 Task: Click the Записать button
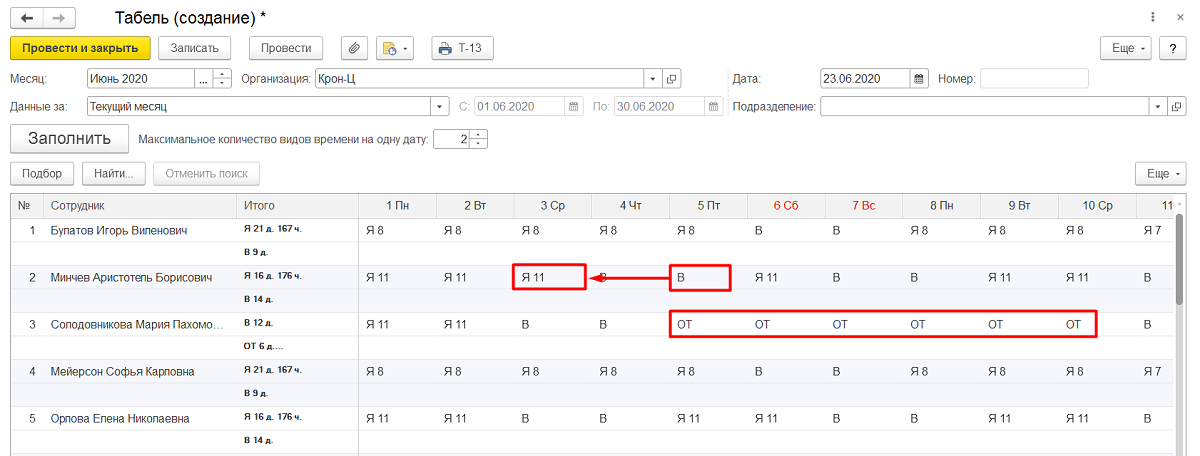point(195,48)
